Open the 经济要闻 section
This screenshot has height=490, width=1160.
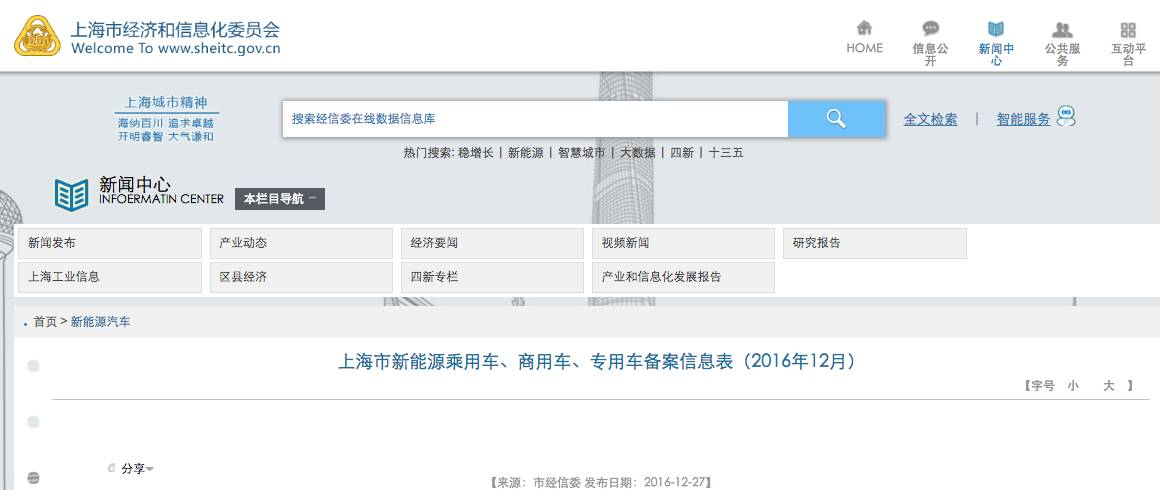pyautogui.click(x=492, y=243)
